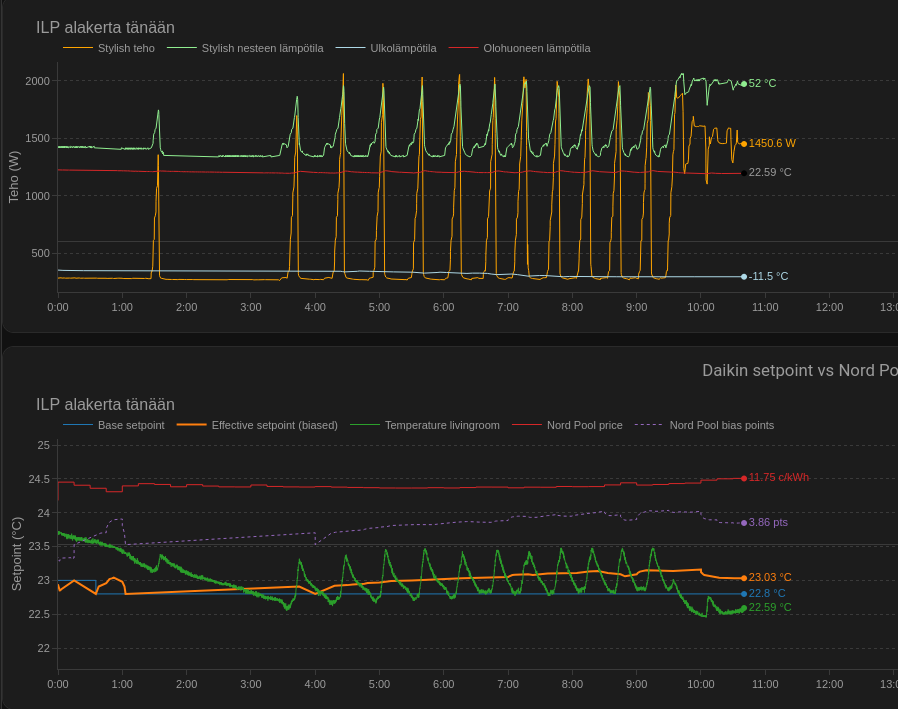
Task: Click the 11.75 c/kWh price label
Action: [778, 477]
